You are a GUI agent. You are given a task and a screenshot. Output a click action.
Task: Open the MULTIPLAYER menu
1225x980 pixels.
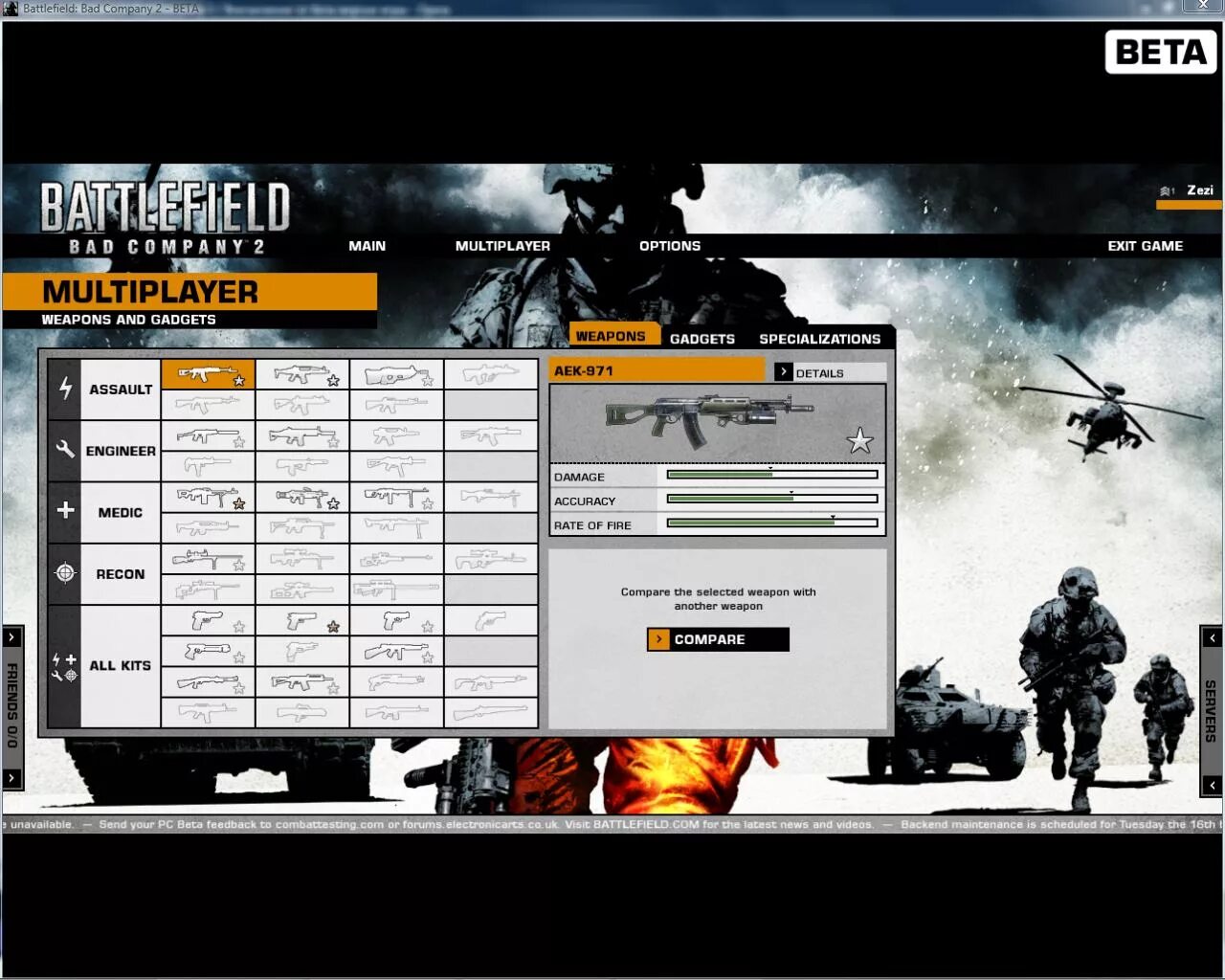[502, 246]
